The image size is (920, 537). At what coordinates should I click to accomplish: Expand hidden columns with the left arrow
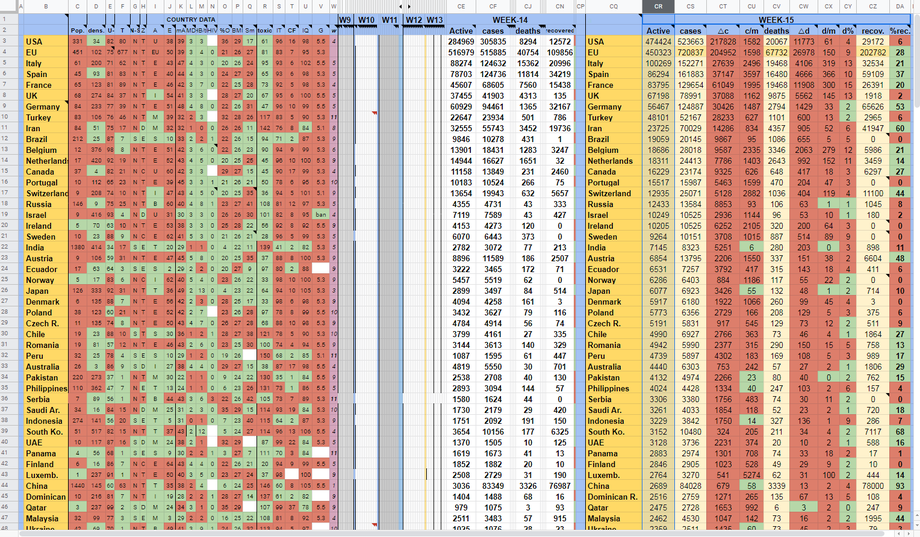[x=401, y=6]
